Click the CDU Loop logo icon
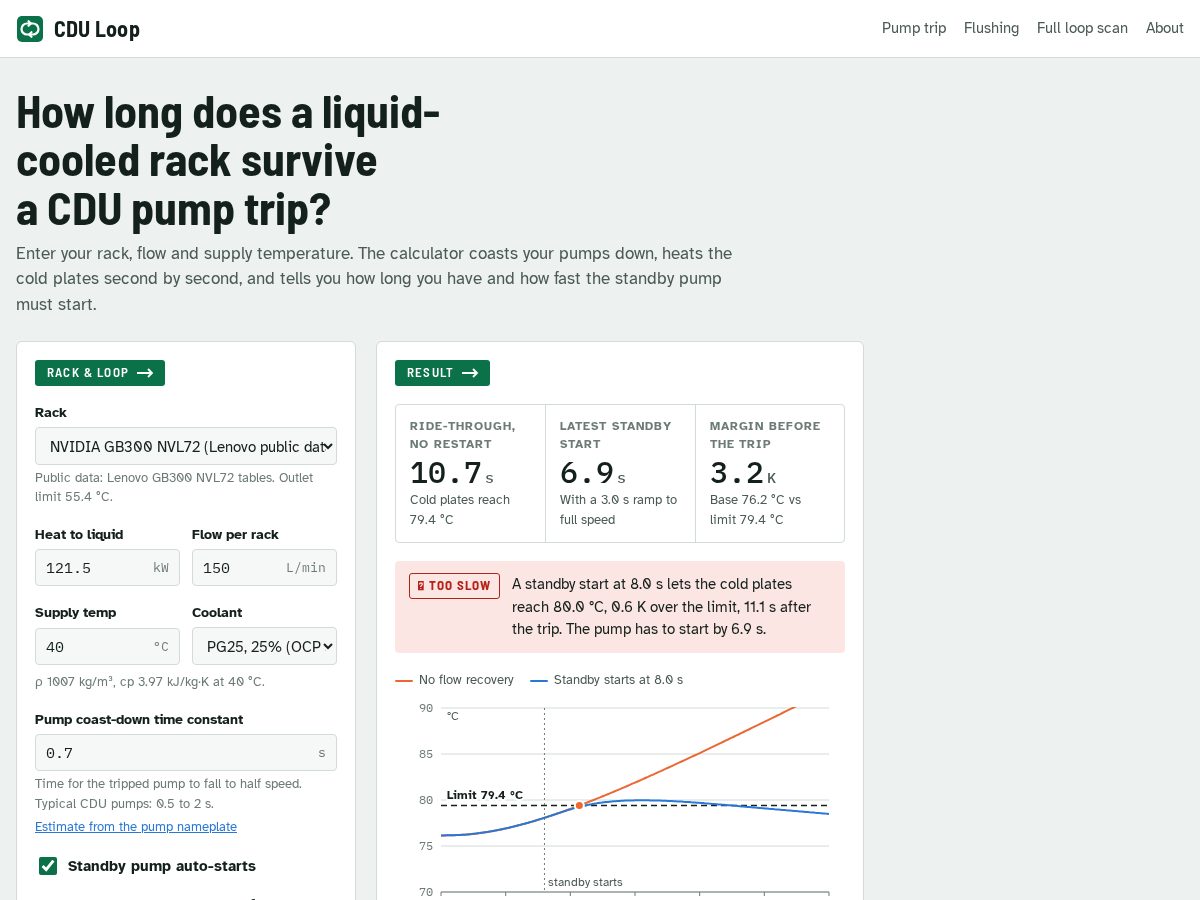The image size is (1200, 900). point(30,29)
